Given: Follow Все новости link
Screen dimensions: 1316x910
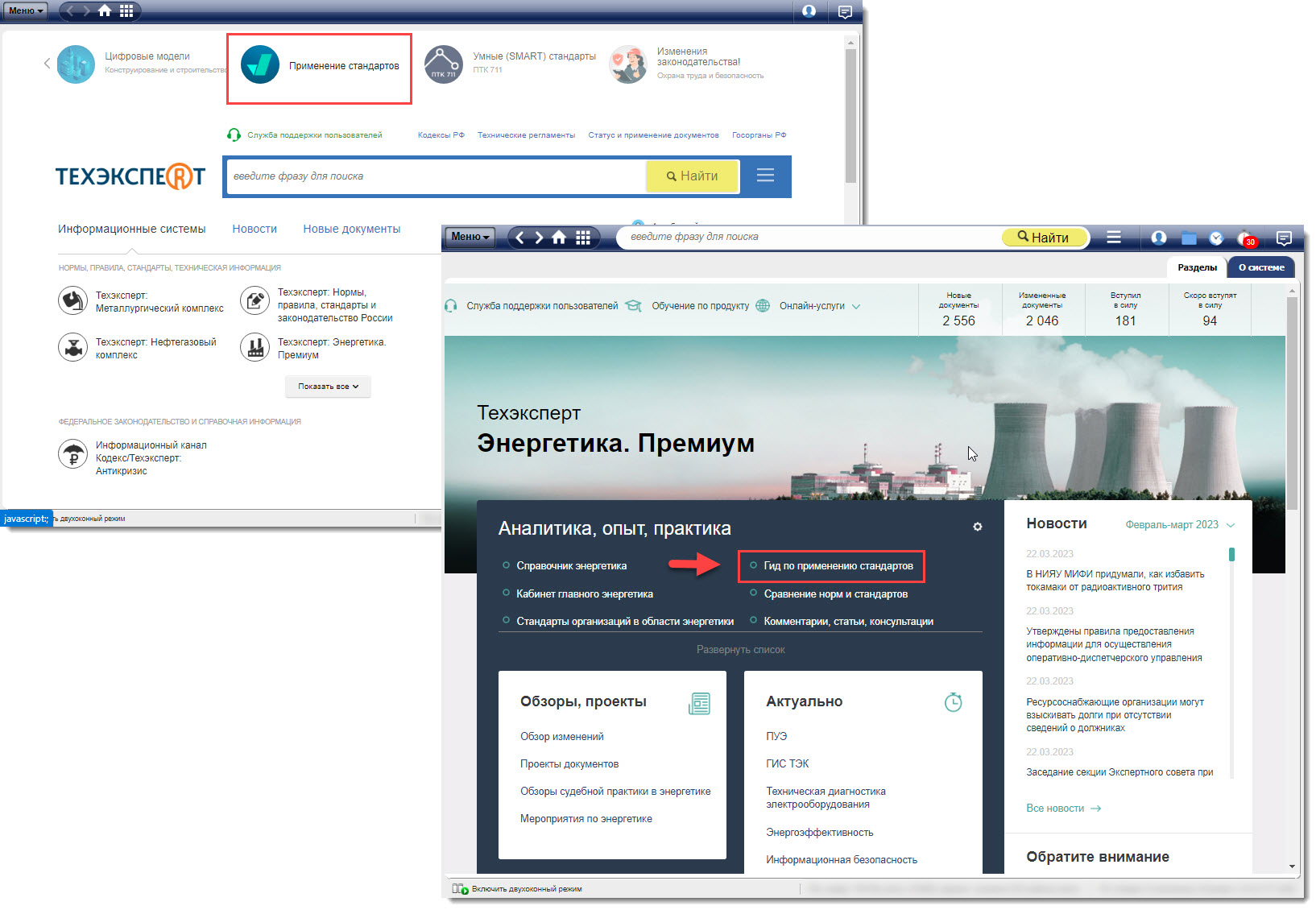Looking at the screenshot, I should [1063, 809].
